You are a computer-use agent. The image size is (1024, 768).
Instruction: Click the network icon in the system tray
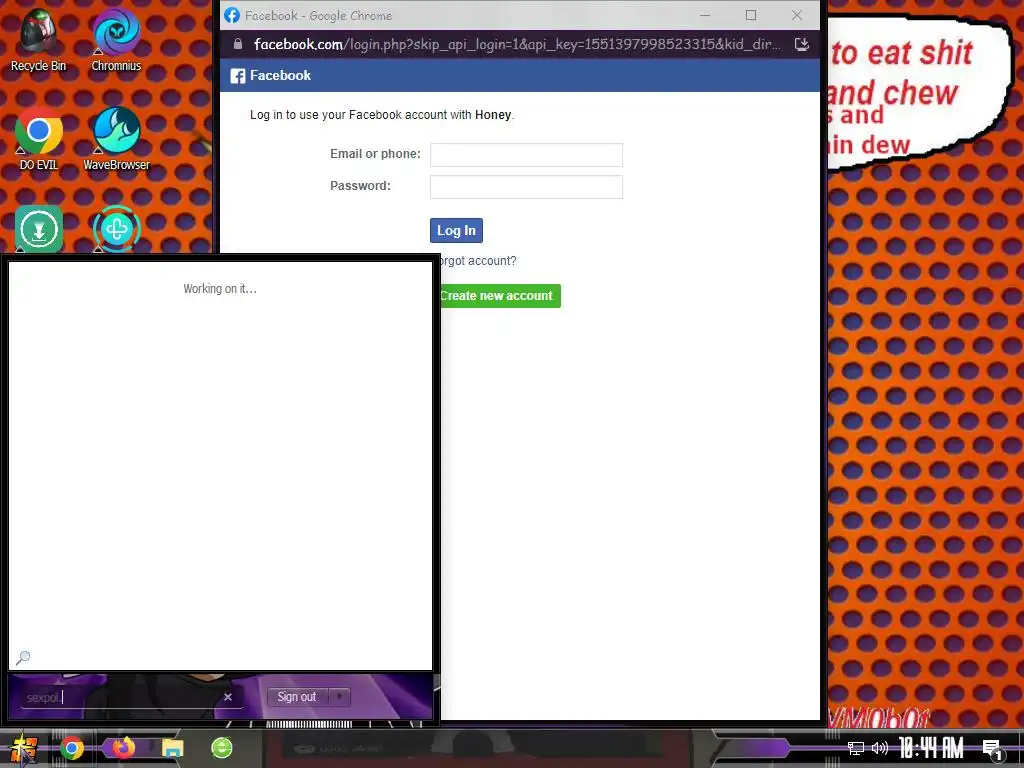click(856, 748)
